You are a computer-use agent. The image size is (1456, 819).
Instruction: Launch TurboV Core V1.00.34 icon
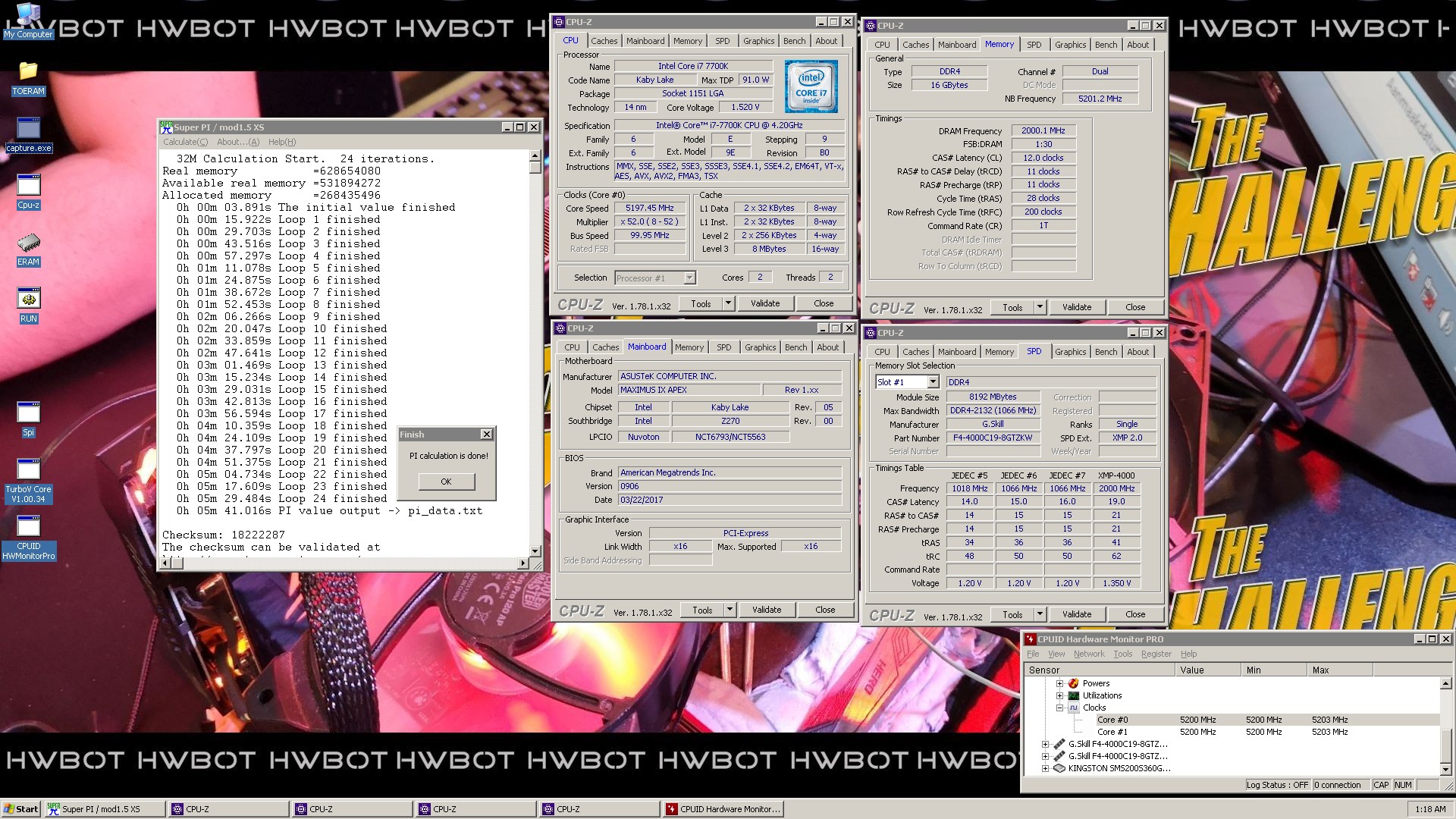28,482
